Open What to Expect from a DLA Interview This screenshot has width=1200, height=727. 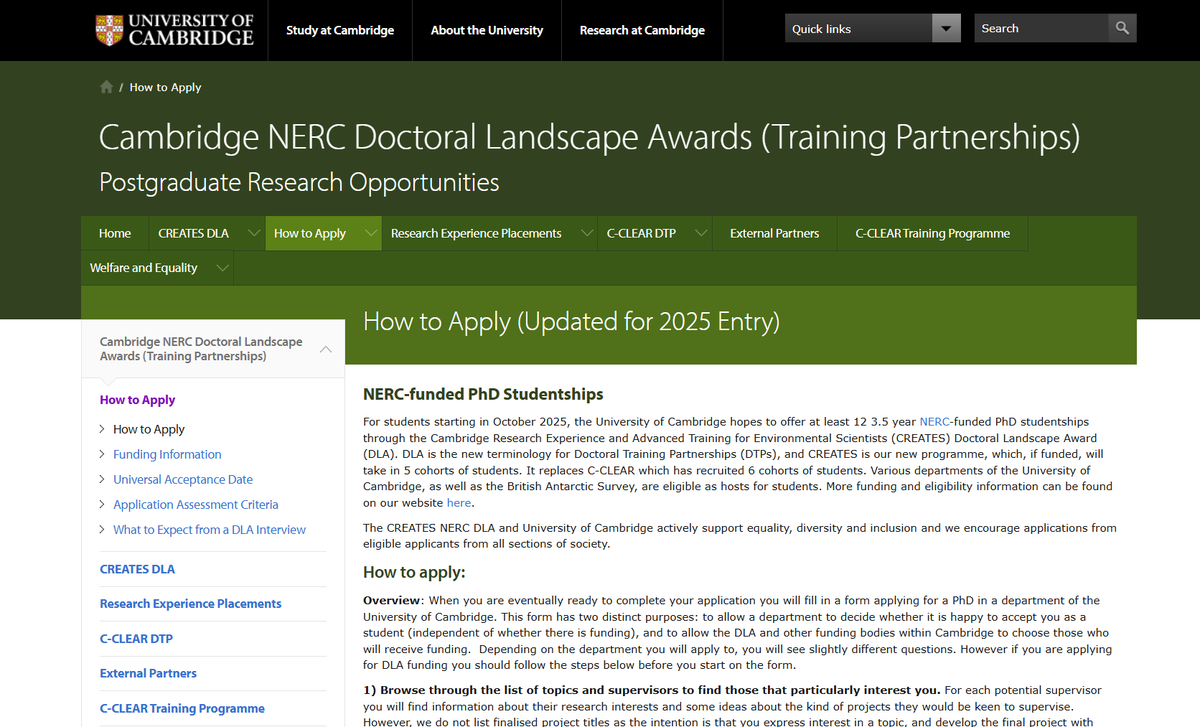pyautogui.click(x=209, y=529)
